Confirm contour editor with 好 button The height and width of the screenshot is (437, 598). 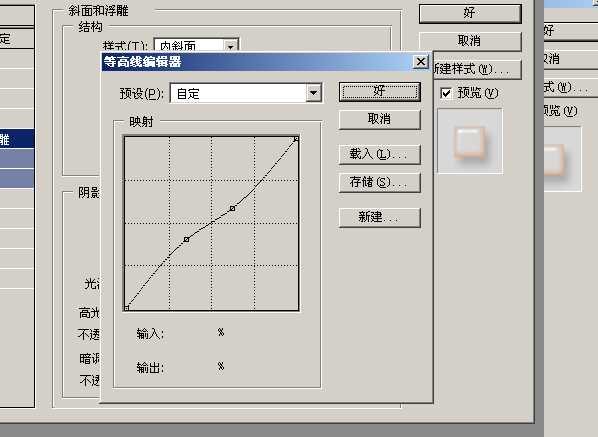click(x=379, y=92)
